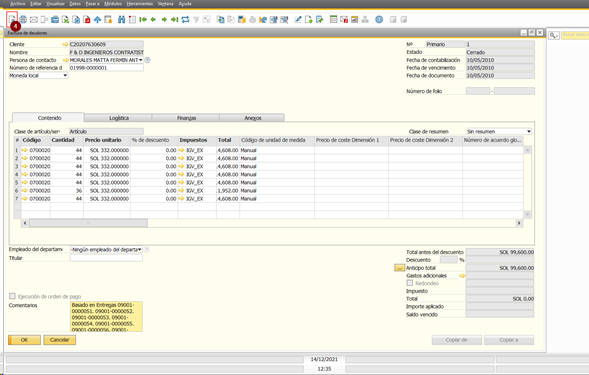The width and height of the screenshot is (589, 375).
Task: Open search dropdown in side panel
Action: pyautogui.click(x=554, y=35)
